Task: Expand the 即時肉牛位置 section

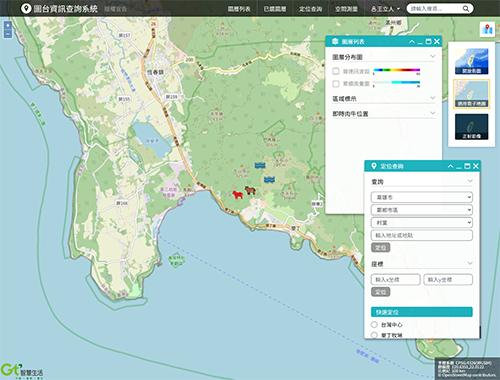Action: (x=384, y=114)
